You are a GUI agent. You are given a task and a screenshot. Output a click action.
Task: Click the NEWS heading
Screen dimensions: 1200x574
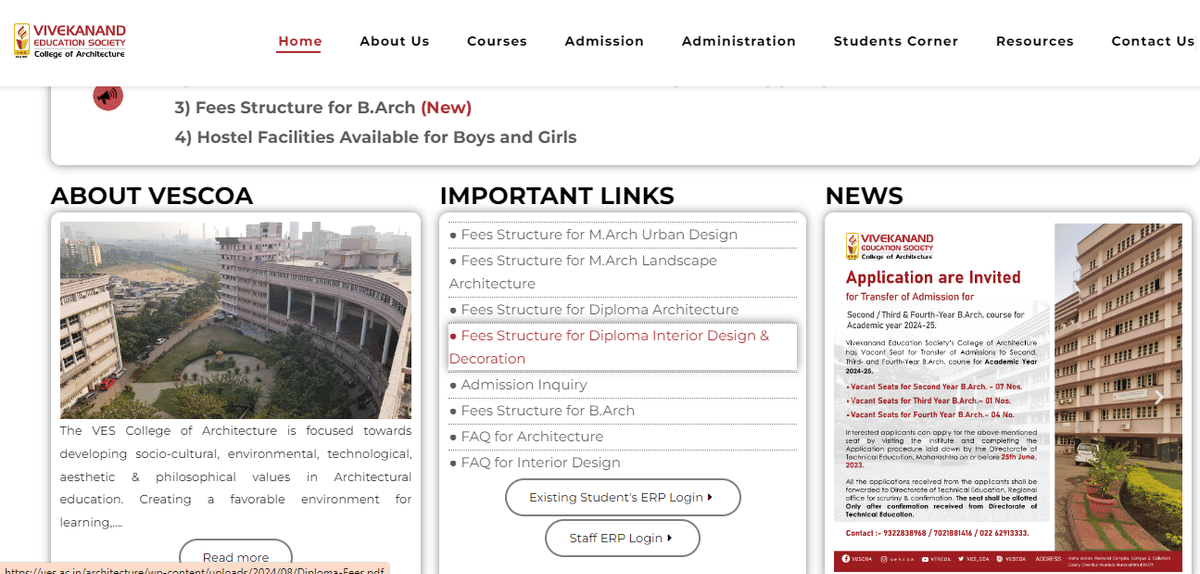click(864, 196)
